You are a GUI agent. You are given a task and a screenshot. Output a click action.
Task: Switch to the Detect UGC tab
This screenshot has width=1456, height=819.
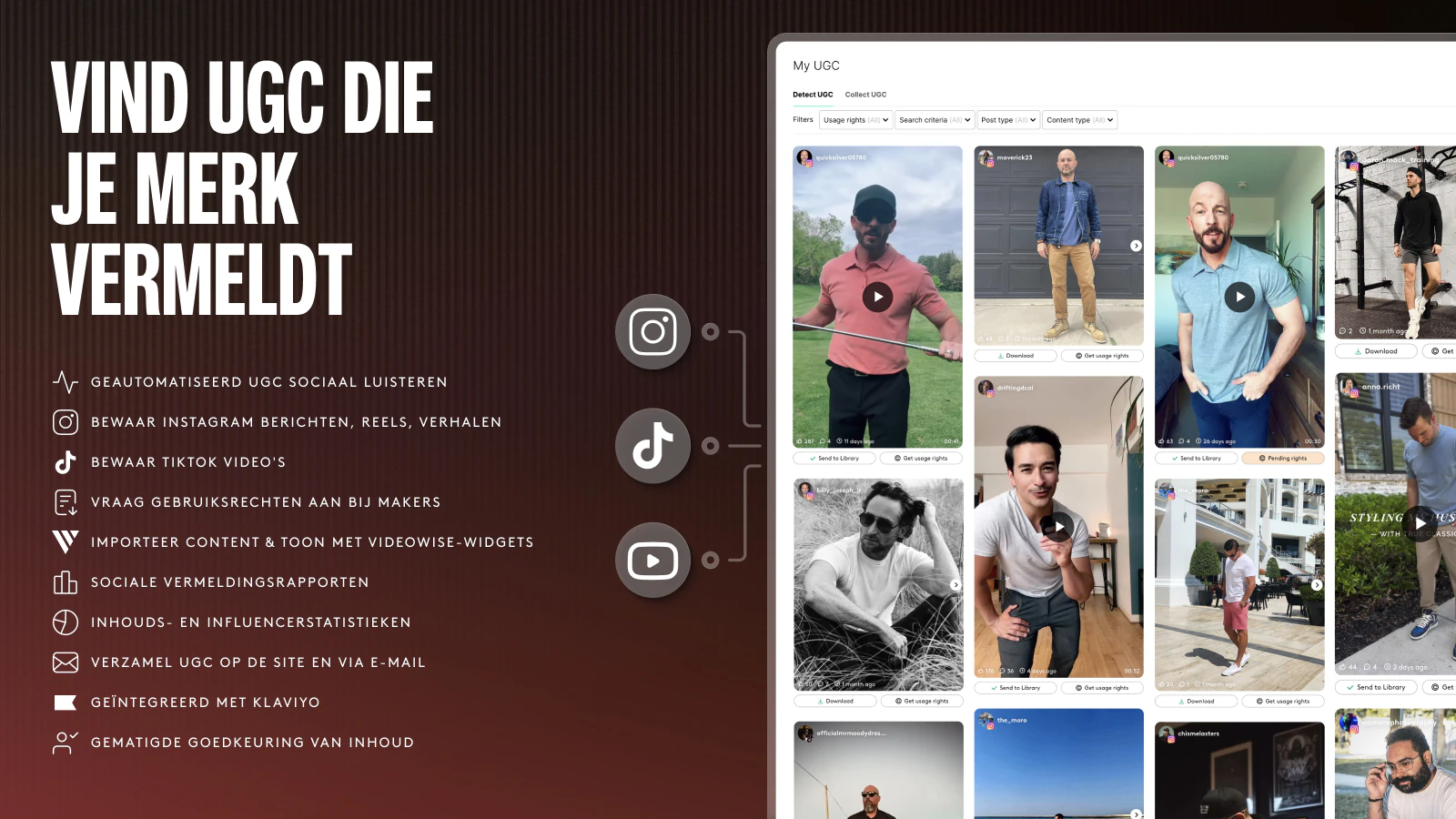813,95
